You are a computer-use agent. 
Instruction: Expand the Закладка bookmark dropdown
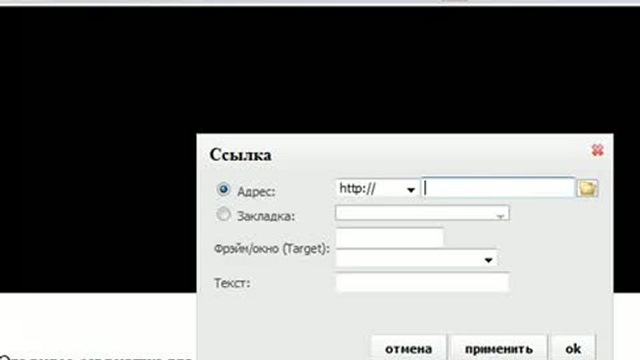tap(422, 213)
